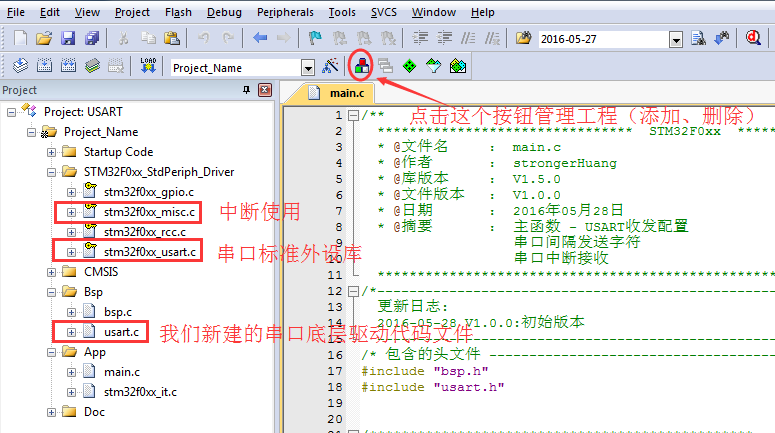Click the Undo arrow icon

pos(204,38)
